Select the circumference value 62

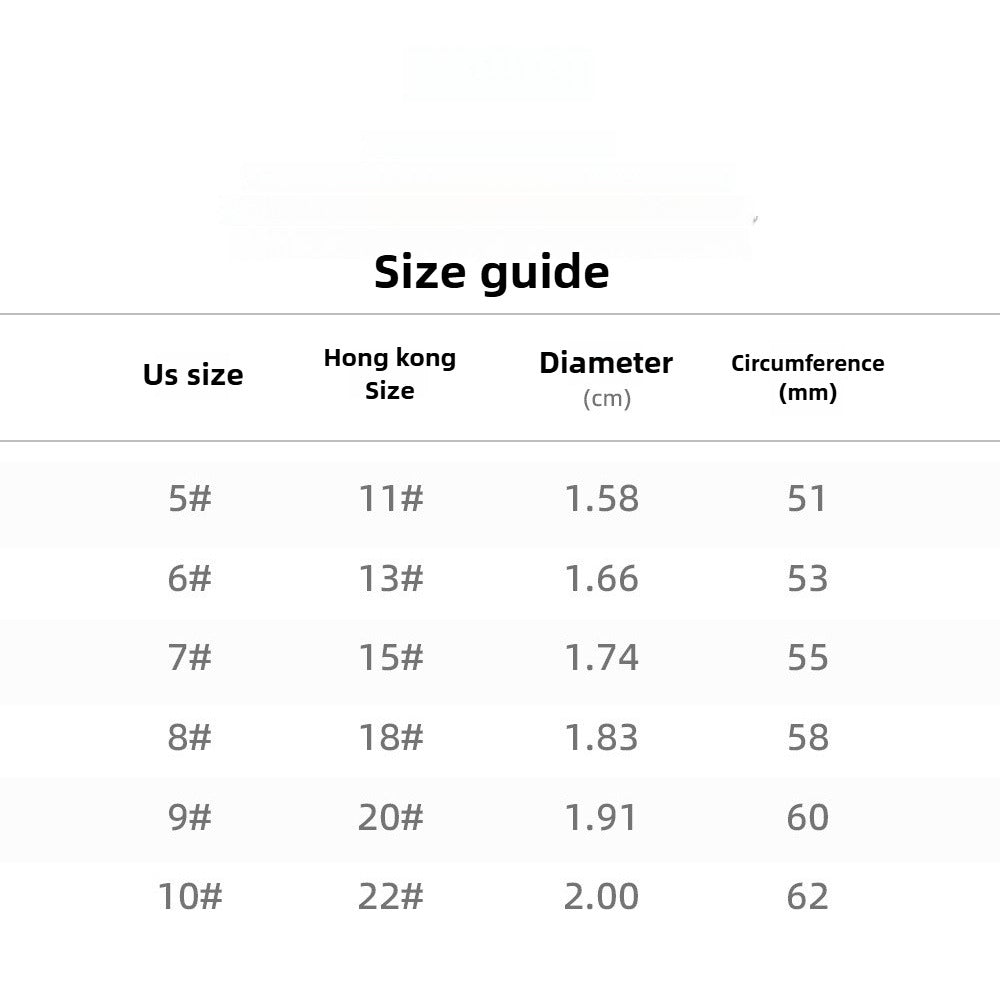coord(807,897)
